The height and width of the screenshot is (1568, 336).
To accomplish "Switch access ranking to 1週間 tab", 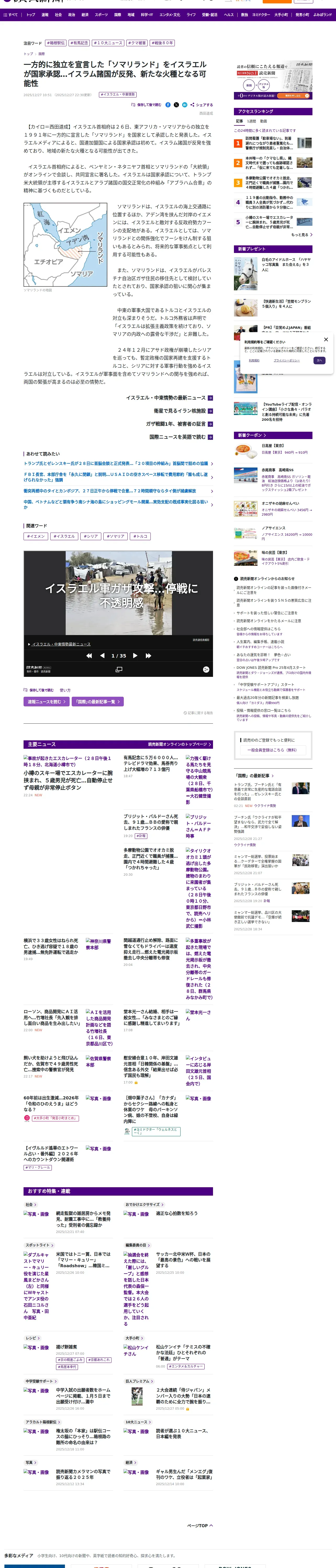I will coord(252,121).
